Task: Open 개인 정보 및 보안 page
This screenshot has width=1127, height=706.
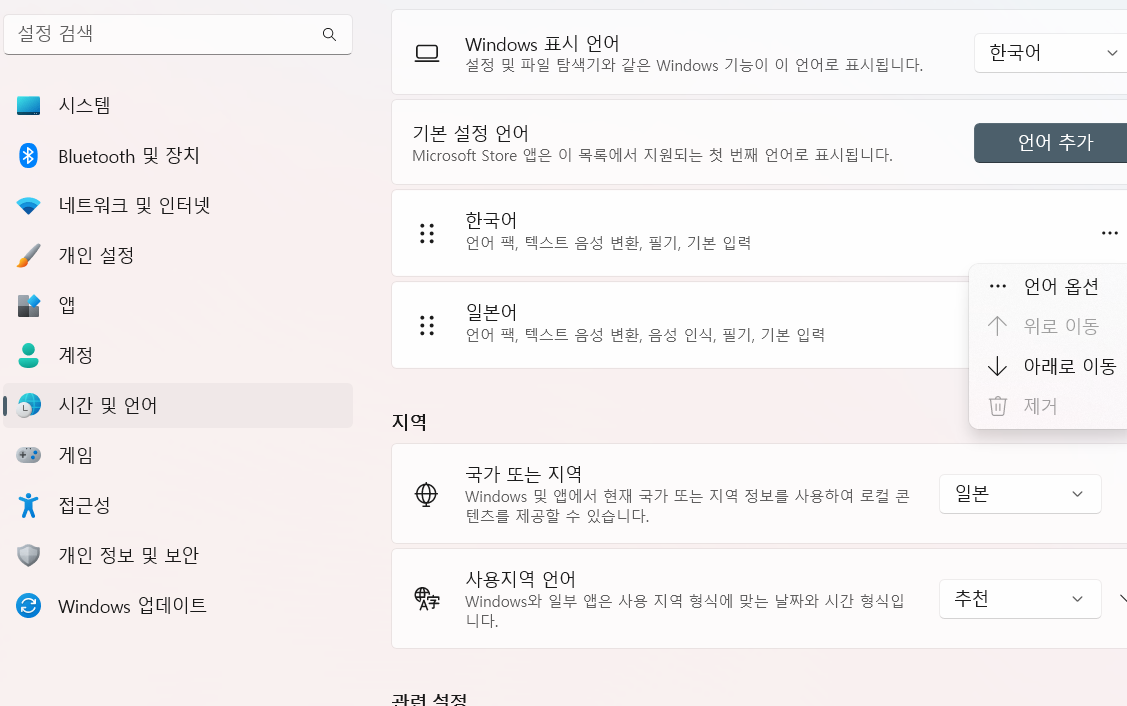Action: pyautogui.click(x=128, y=555)
